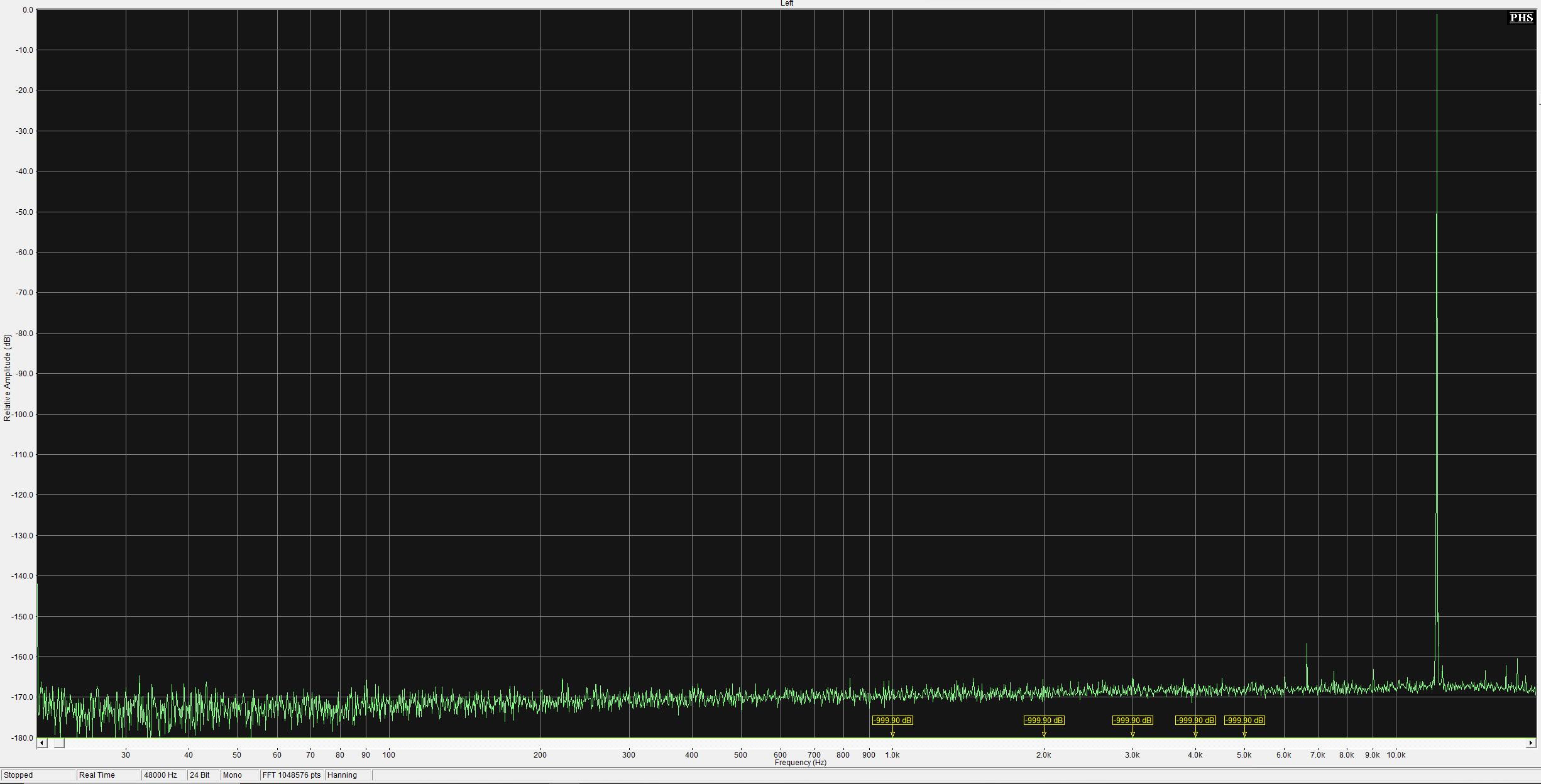The width and height of the screenshot is (1541, 784).
Task: Select the -999.90 dB marker at 2.0k
Action: (x=1044, y=721)
